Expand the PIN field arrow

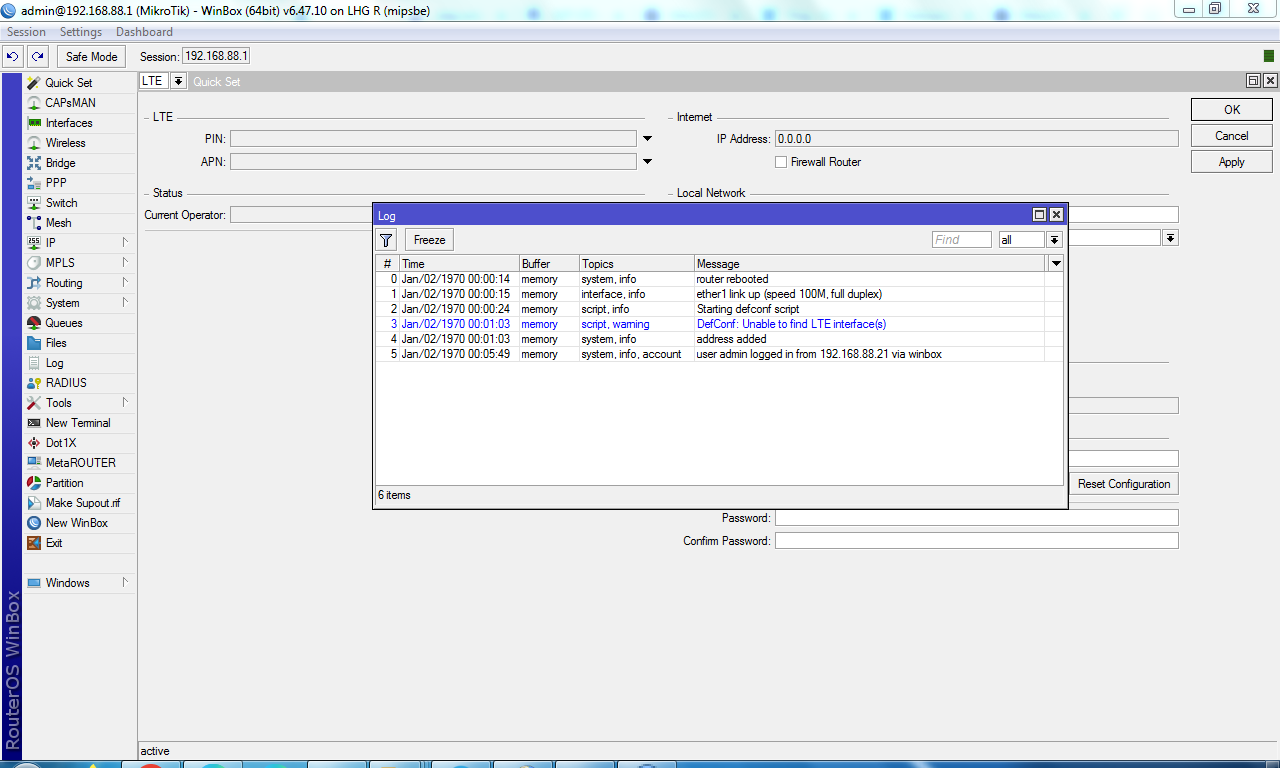point(647,139)
